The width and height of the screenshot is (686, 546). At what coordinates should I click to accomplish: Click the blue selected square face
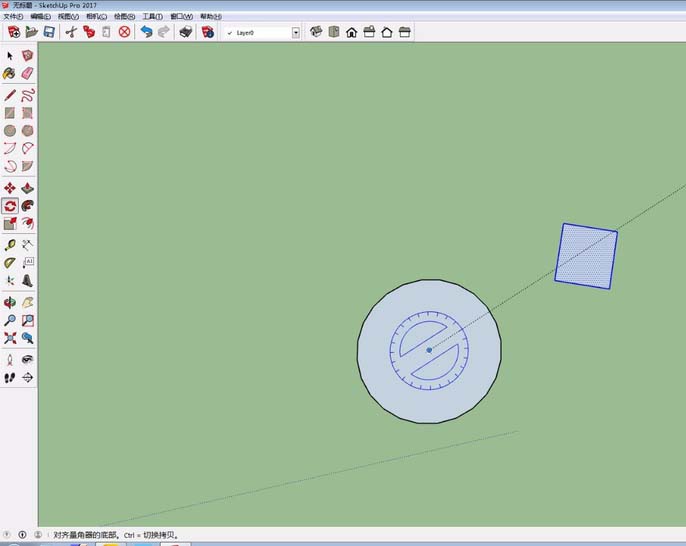coord(586,256)
